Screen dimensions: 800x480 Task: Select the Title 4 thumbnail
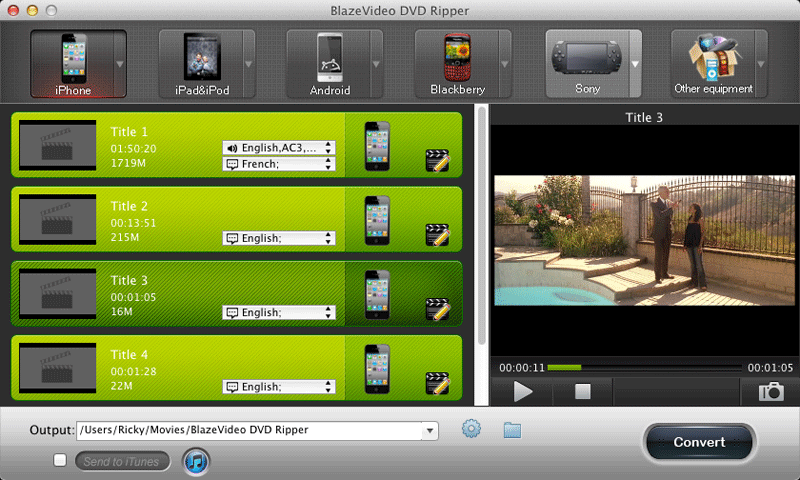[58, 368]
